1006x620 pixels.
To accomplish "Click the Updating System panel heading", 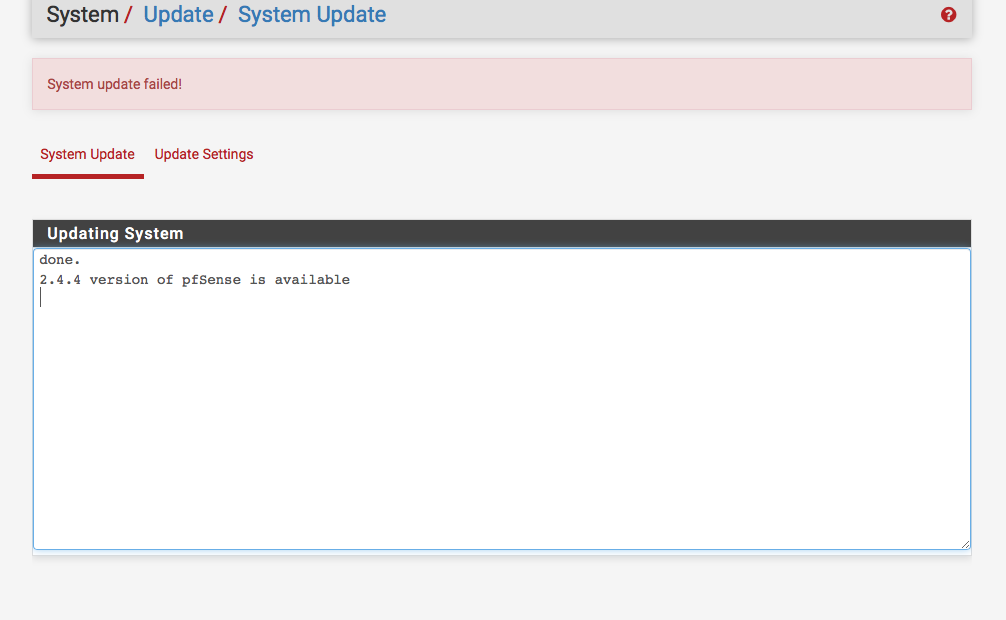I will 115,234.
